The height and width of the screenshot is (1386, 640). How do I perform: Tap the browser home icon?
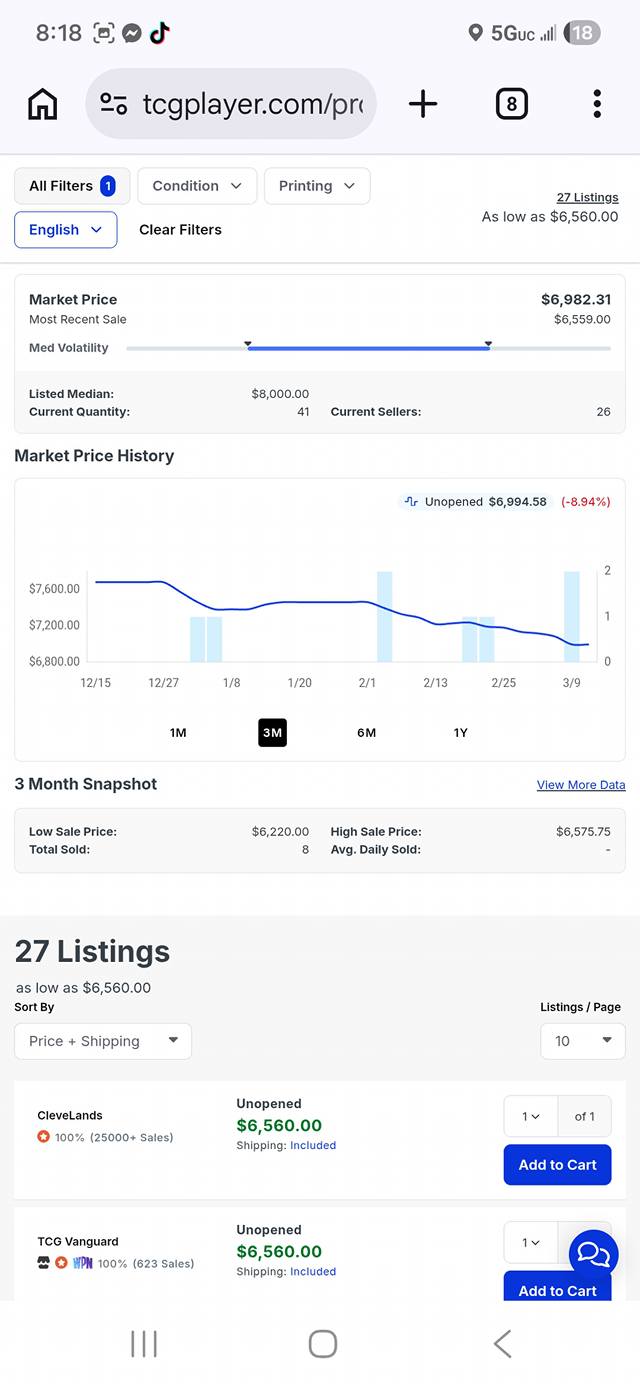[42, 104]
